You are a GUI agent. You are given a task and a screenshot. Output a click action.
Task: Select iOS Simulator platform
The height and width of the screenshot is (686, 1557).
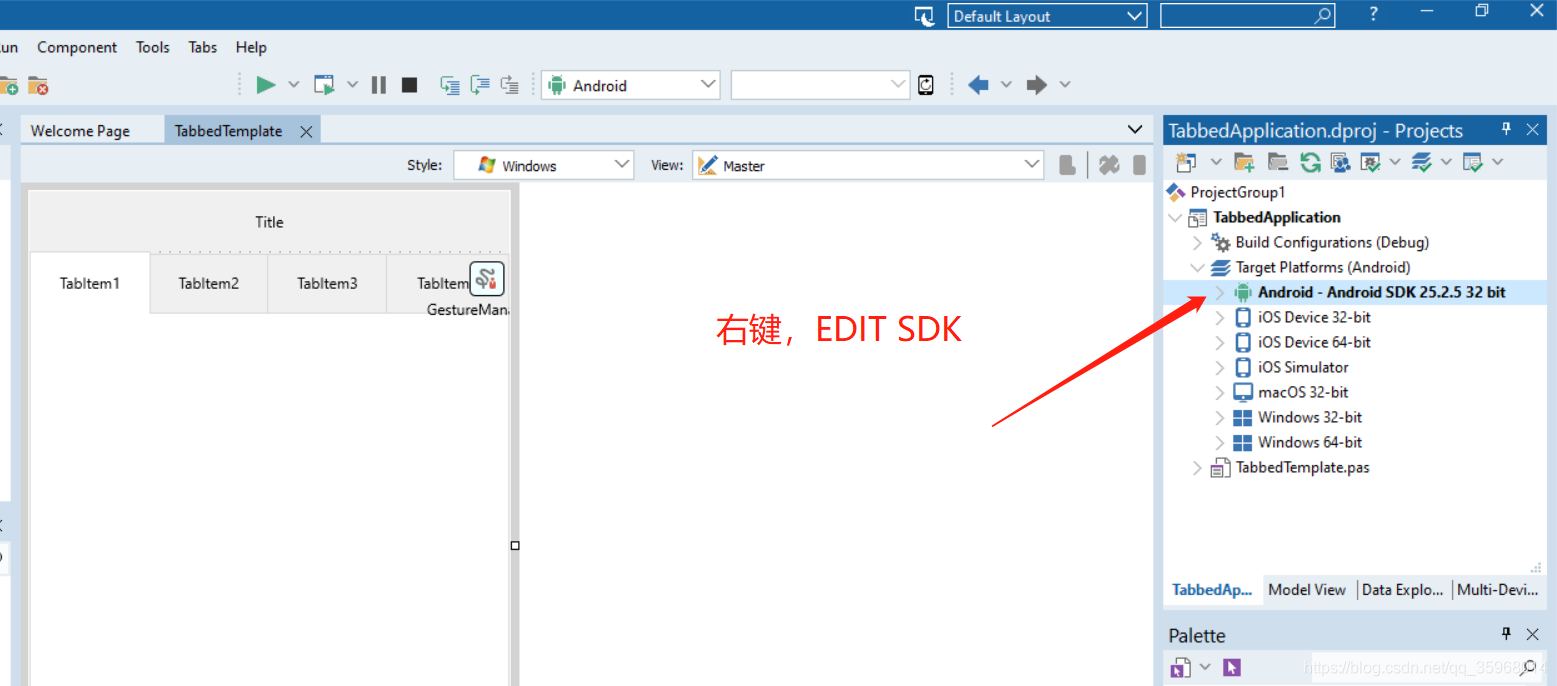click(1303, 367)
